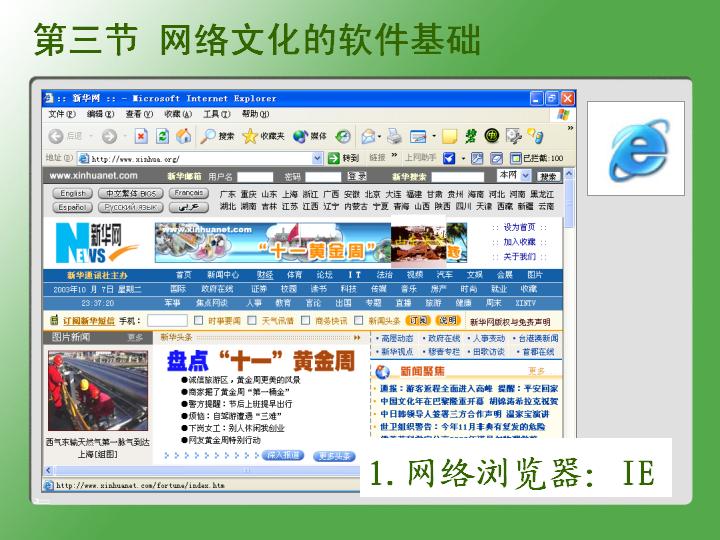Screen dimensions: 720x540
Task: Click the 搜索 button beside 本网
Action: pyautogui.click(x=549, y=176)
